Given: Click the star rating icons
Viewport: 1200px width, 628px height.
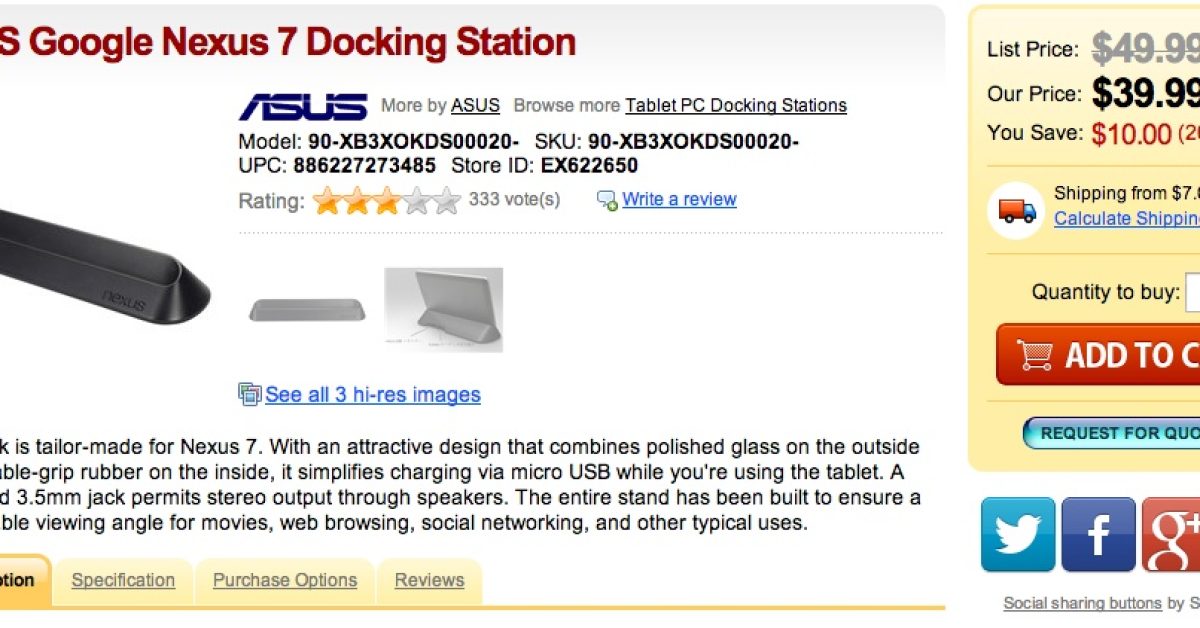Looking at the screenshot, I should pyautogui.click(x=387, y=201).
